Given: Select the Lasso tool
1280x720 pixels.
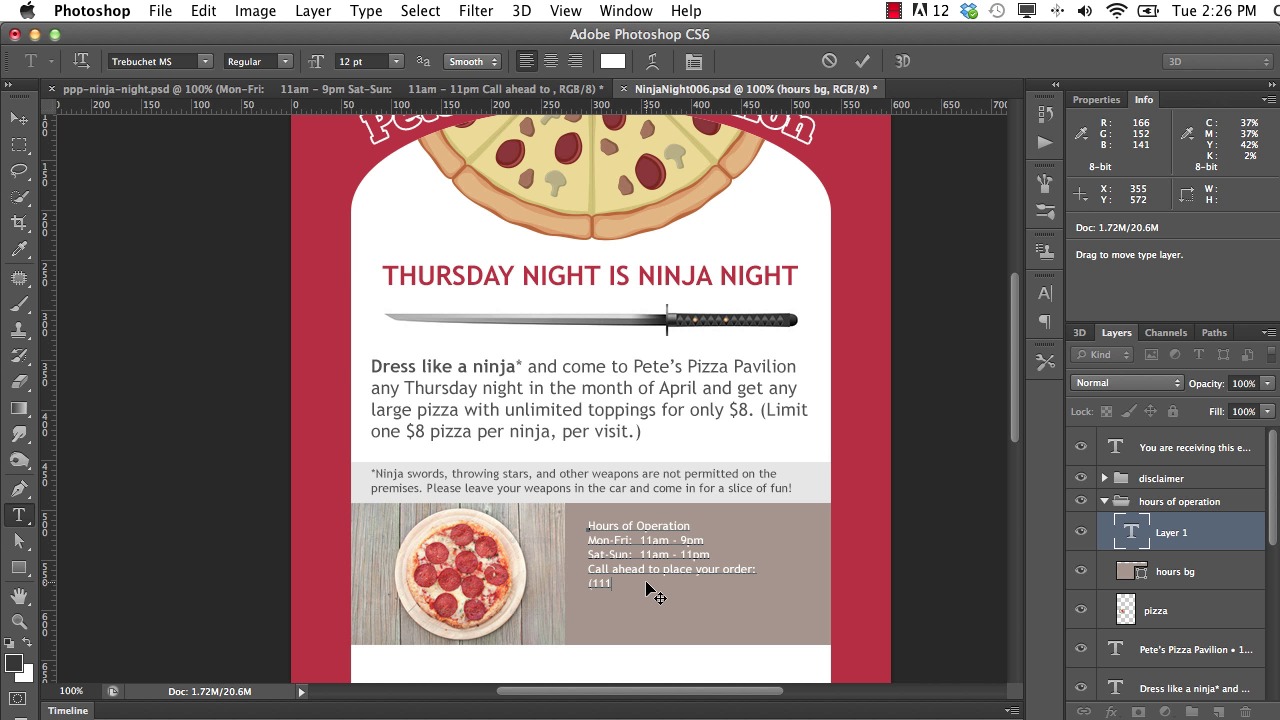Looking at the screenshot, I should 19,171.
